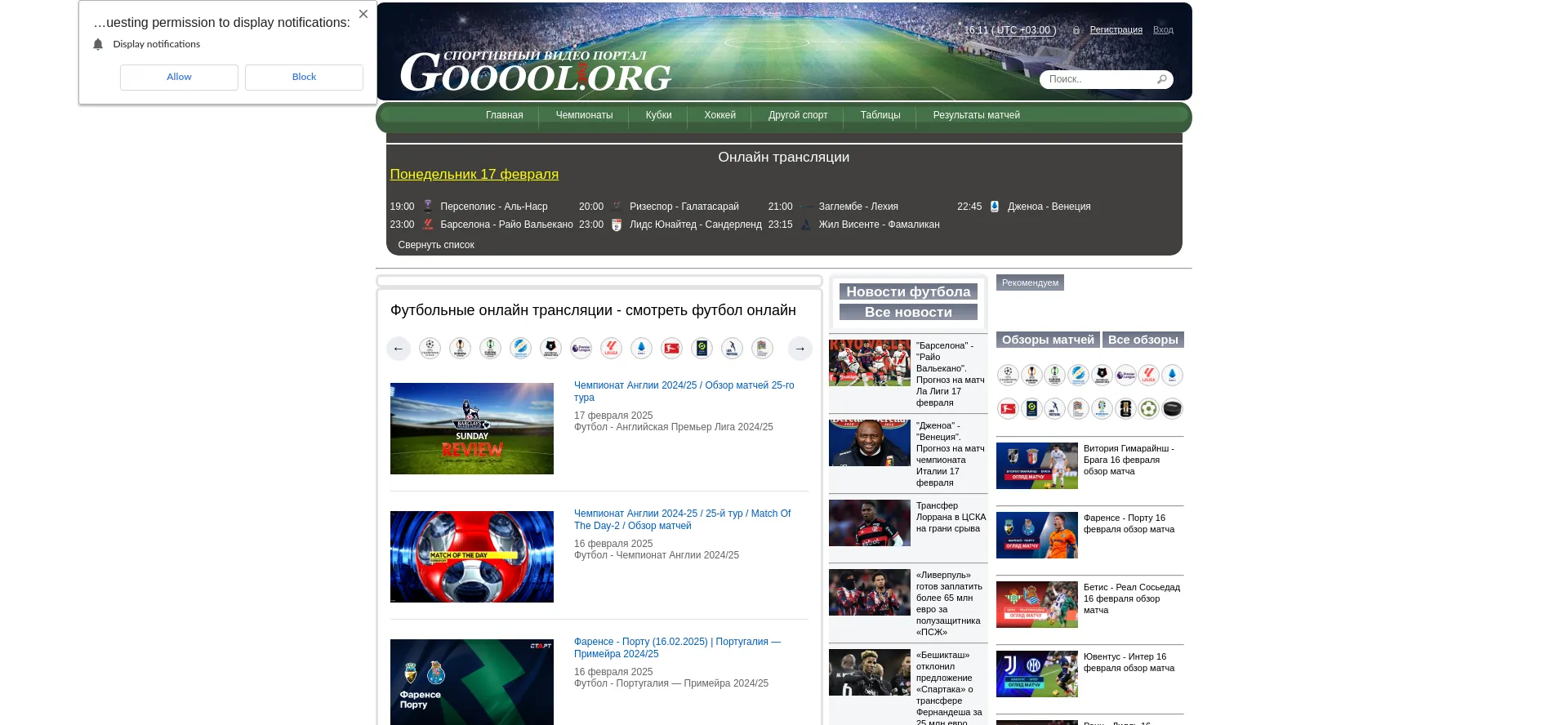Screen dimensions: 1568x725
Task: Open the Хоккей menu
Action: (719, 115)
